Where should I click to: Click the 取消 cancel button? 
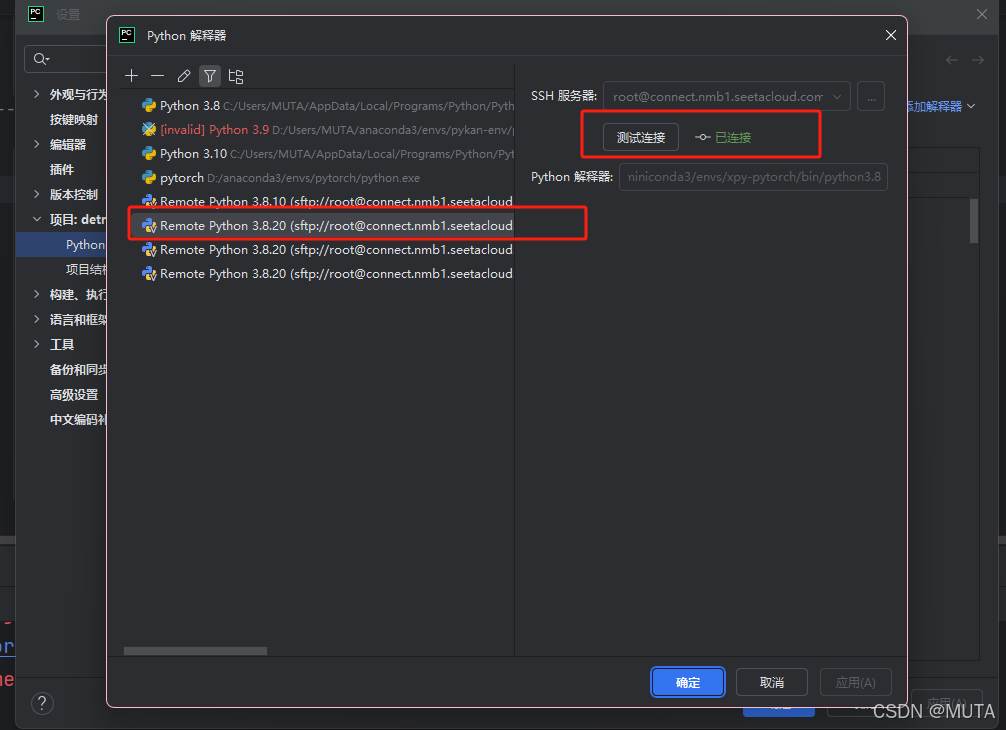coord(772,683)
